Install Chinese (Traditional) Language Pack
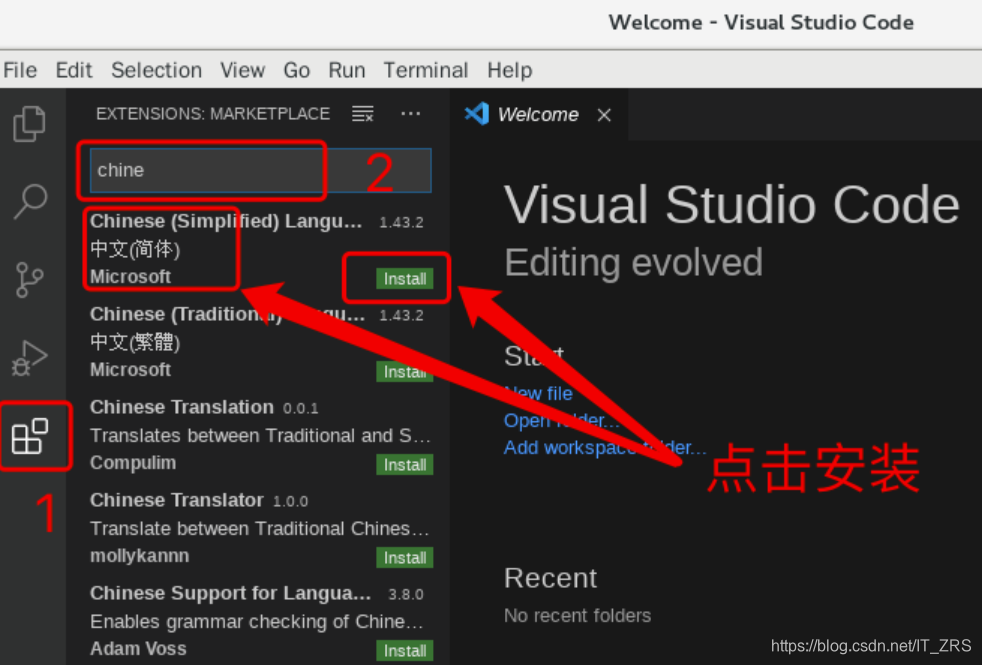The image size is (982, 665). click(x=405, y=371)
